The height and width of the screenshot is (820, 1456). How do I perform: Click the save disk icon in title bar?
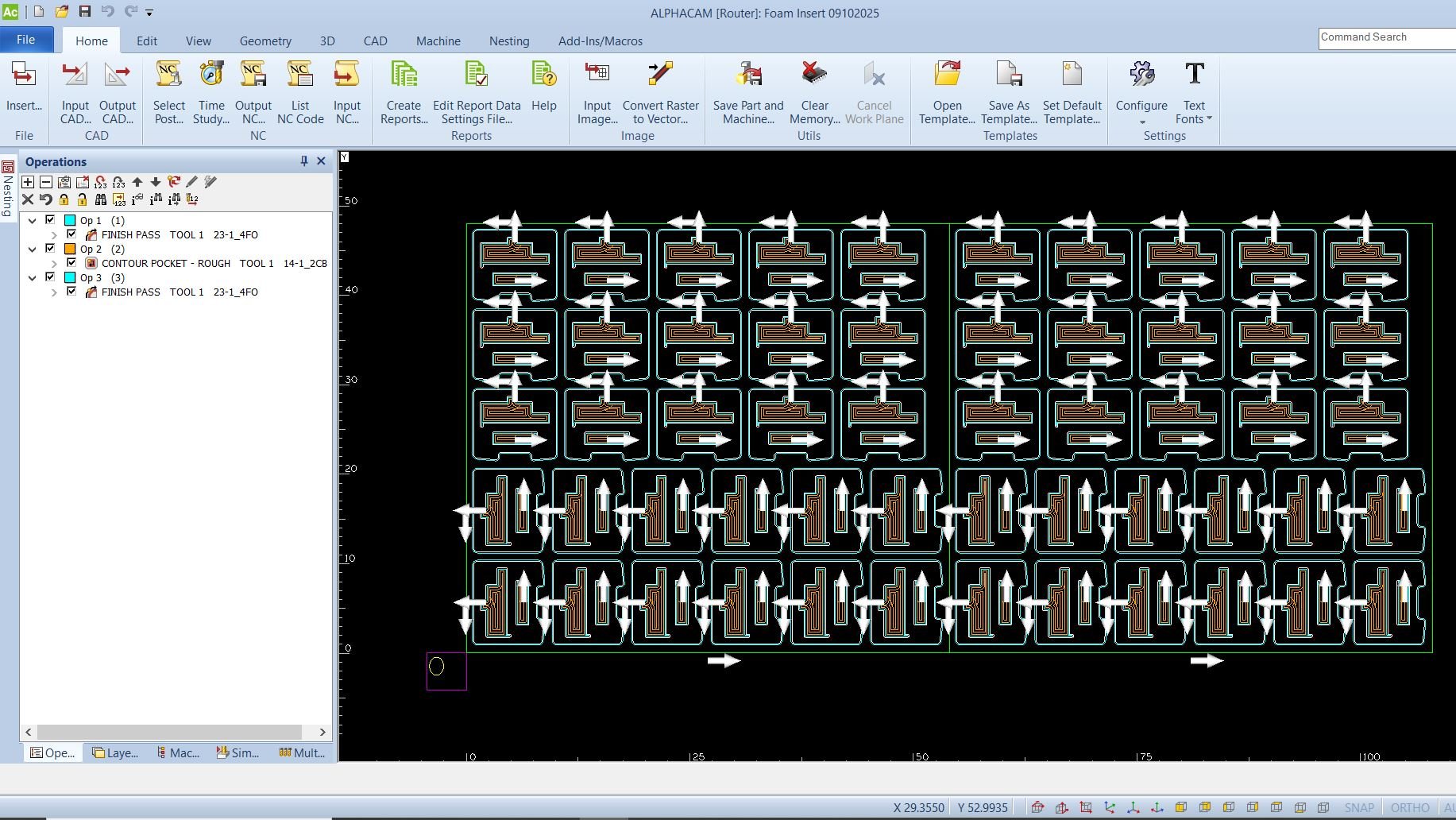tap(85, 11)
